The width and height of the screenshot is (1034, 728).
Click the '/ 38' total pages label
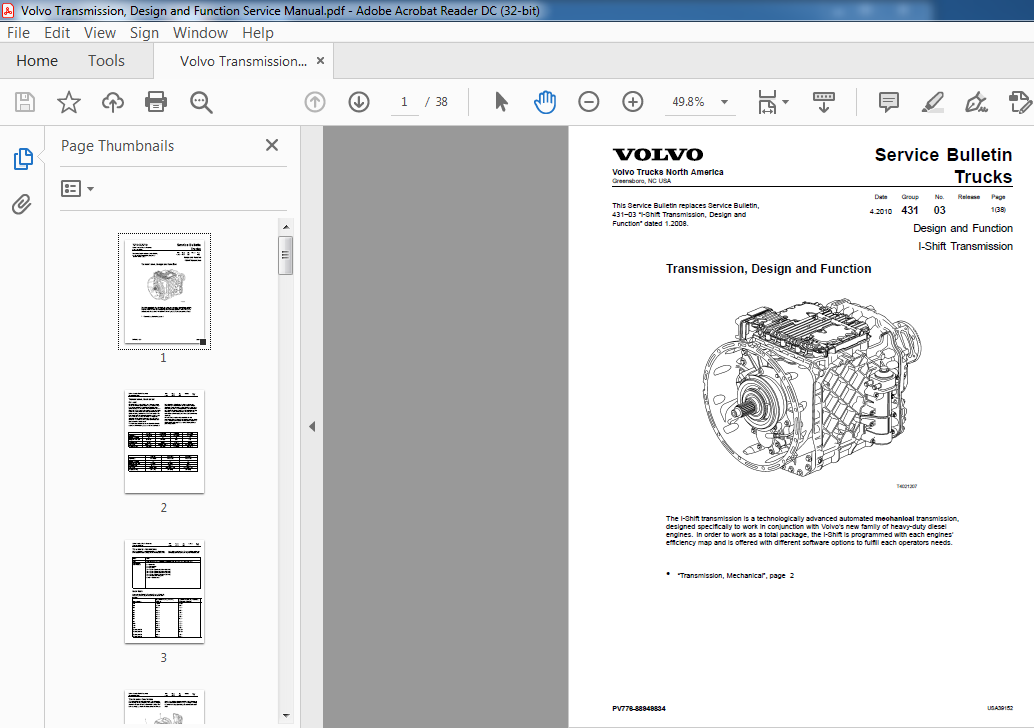click(437, 102)
